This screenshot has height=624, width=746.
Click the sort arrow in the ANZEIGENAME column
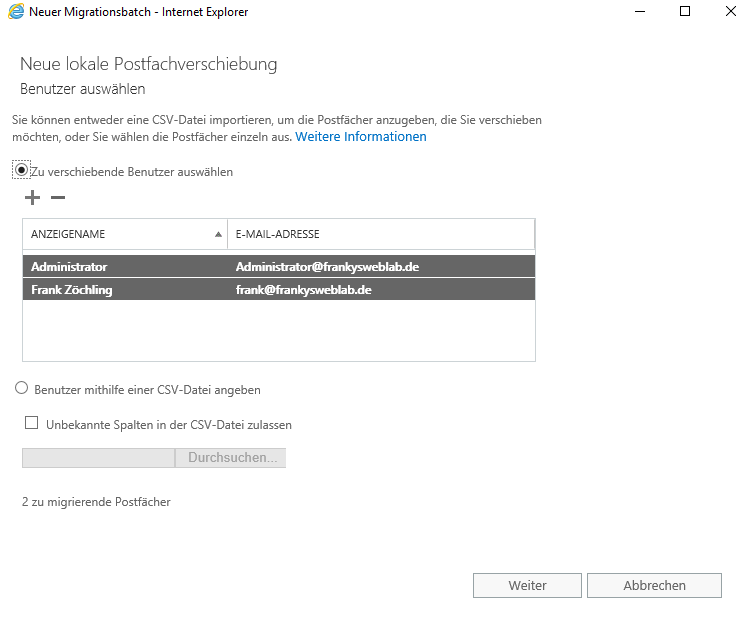[218, 234]
